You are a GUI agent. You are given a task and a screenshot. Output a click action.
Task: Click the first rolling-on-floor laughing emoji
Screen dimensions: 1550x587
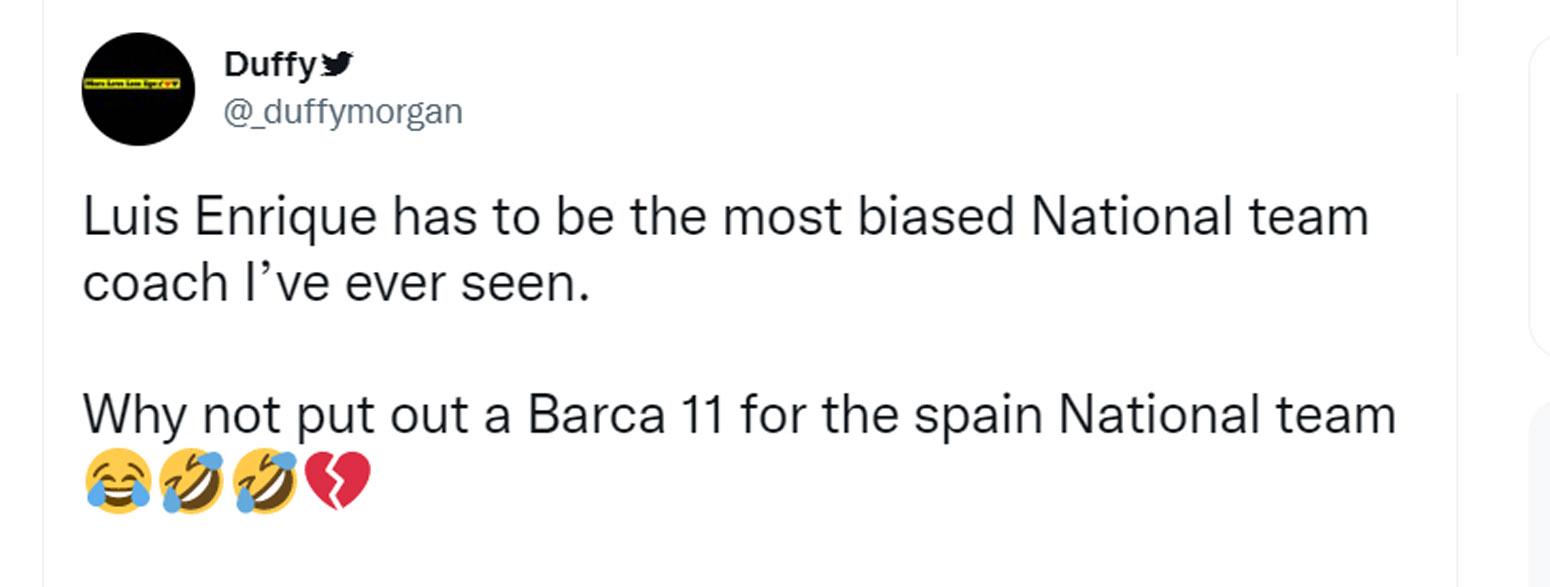click(x=192, y=481)
